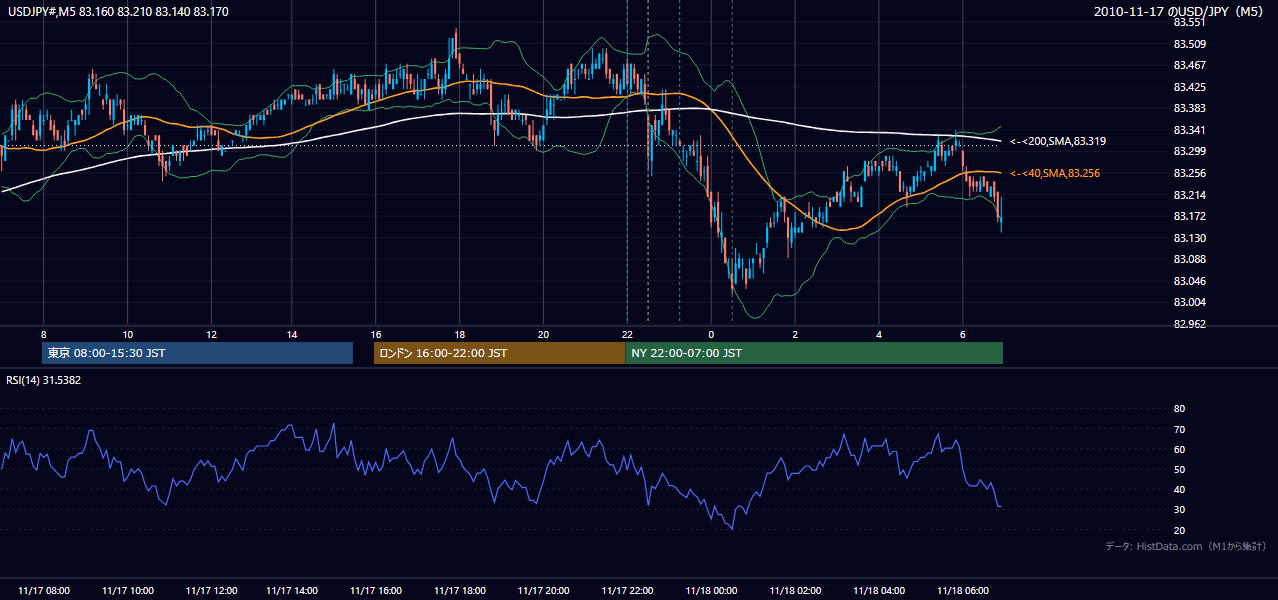
Task: Click hour tick 14 under price chart
Action: (x=292, y=333)
